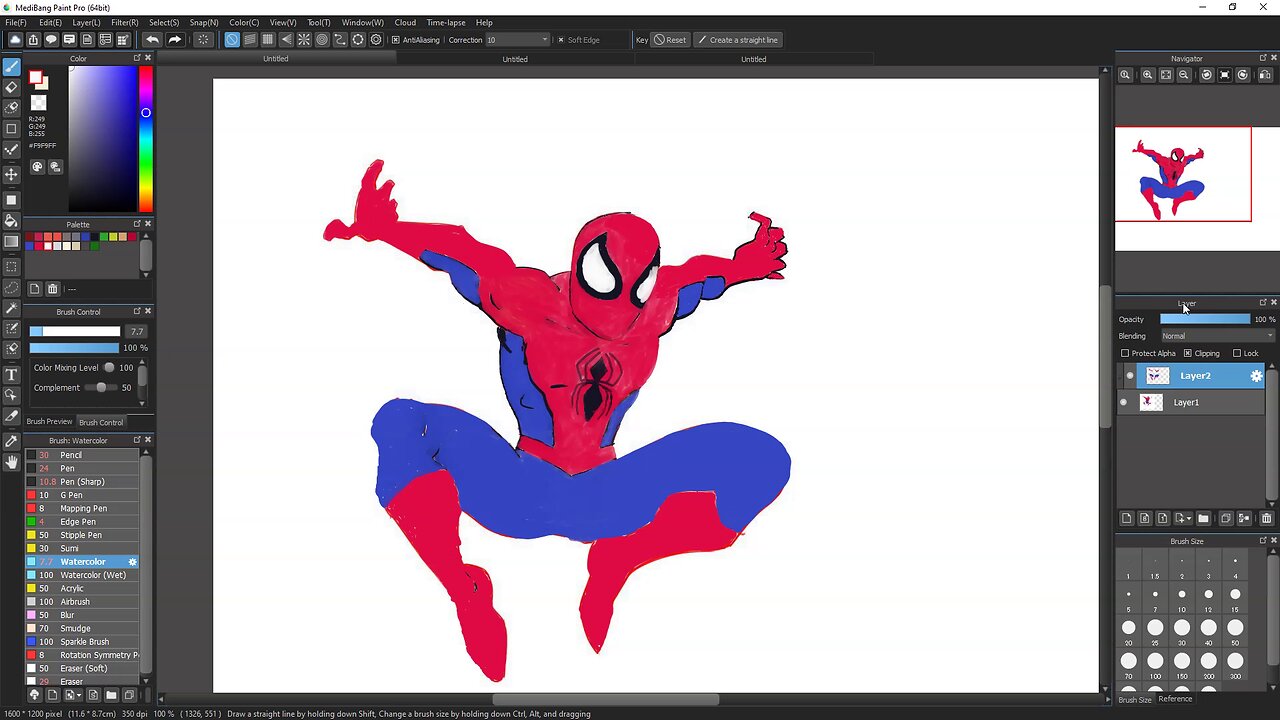Delete palette color with trash icon
This screenshot has height=720, width=1280.
[53, 289]
